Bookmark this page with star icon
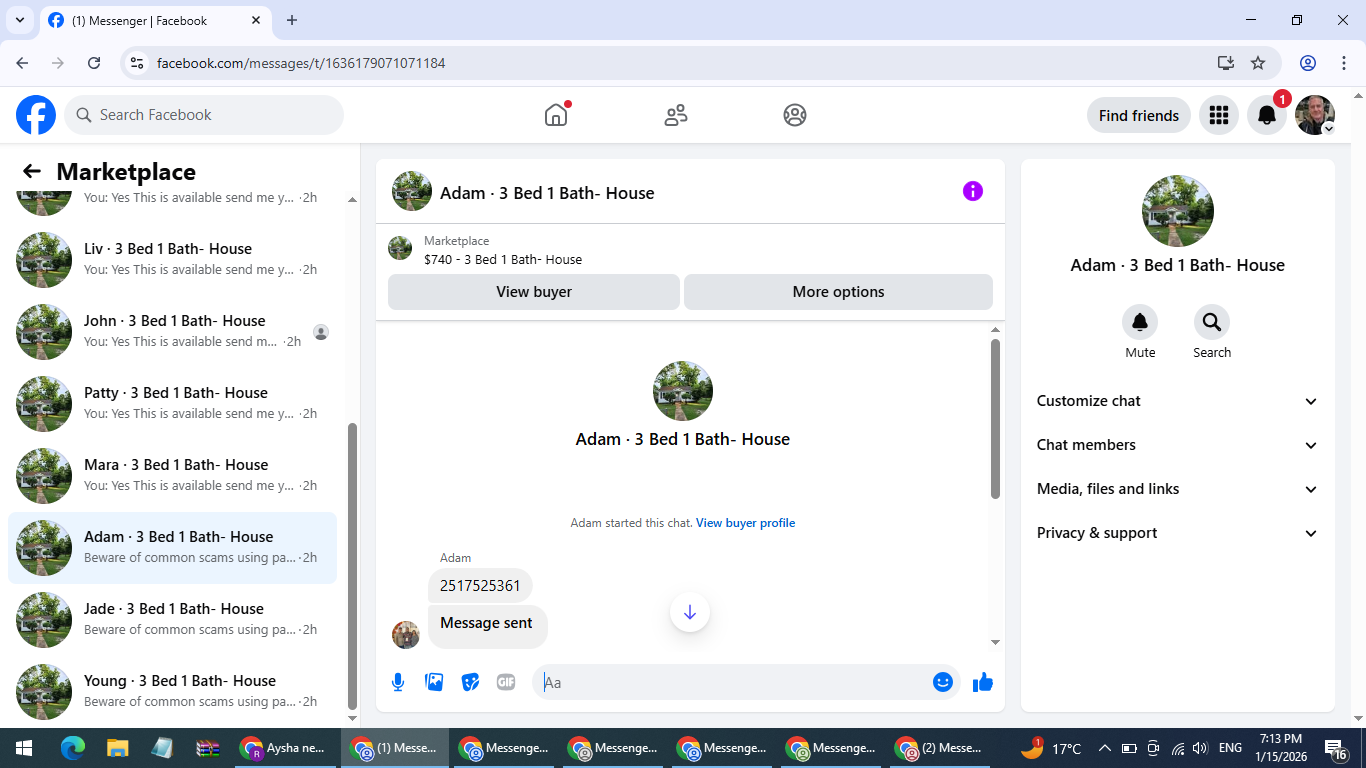Screen dimensions: 1366x768 [1258, 63]
